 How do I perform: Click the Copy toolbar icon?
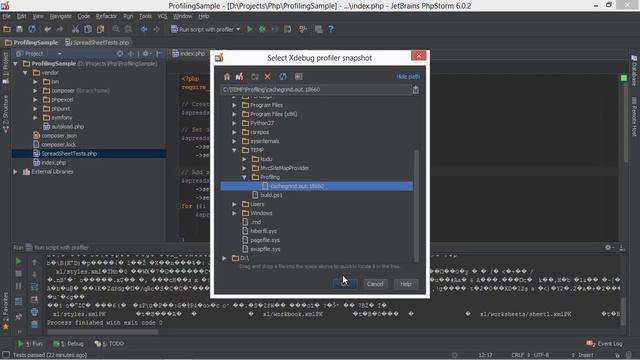click(88, 29)
